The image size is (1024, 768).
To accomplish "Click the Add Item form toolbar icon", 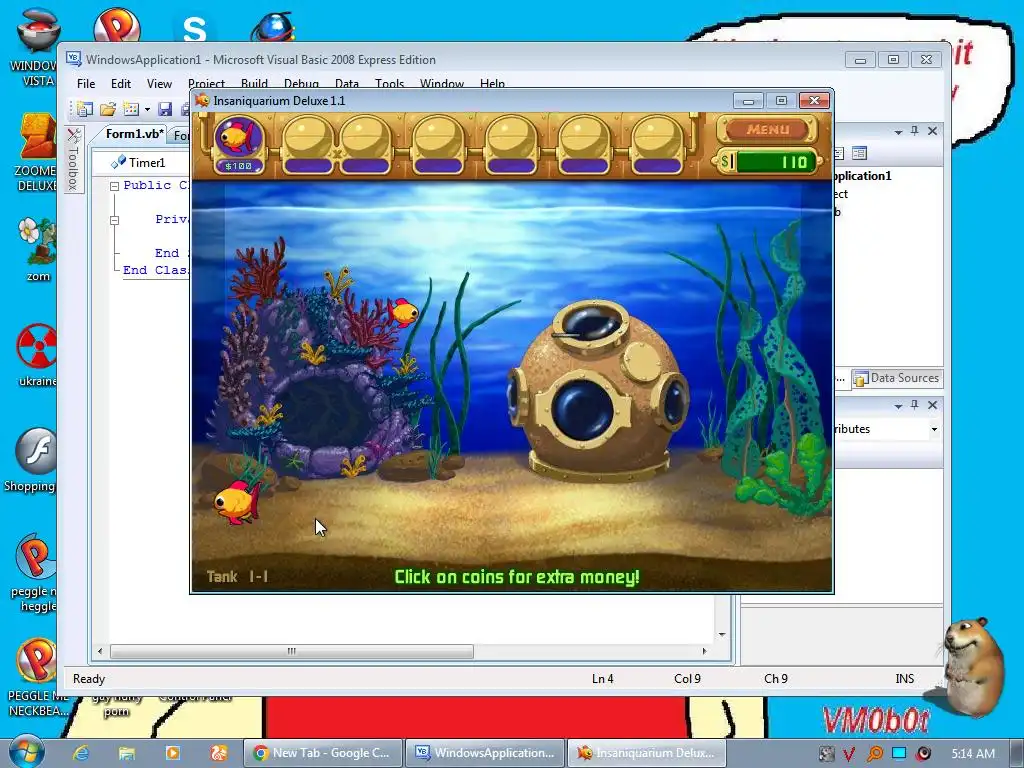I will [x=131, y=109].
